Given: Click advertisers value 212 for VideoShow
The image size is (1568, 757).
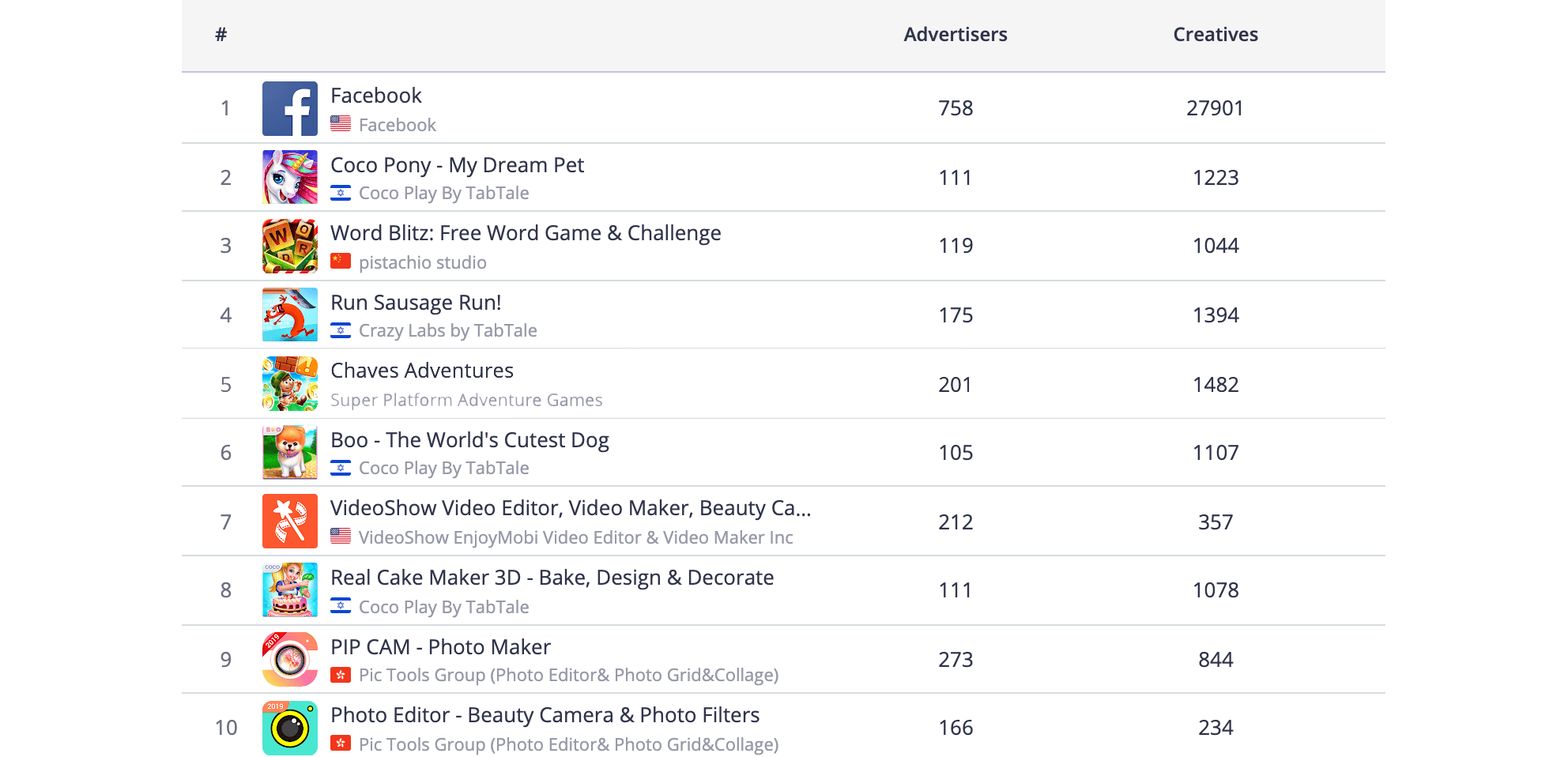Looking at the screenshot, I should (955, 522).
